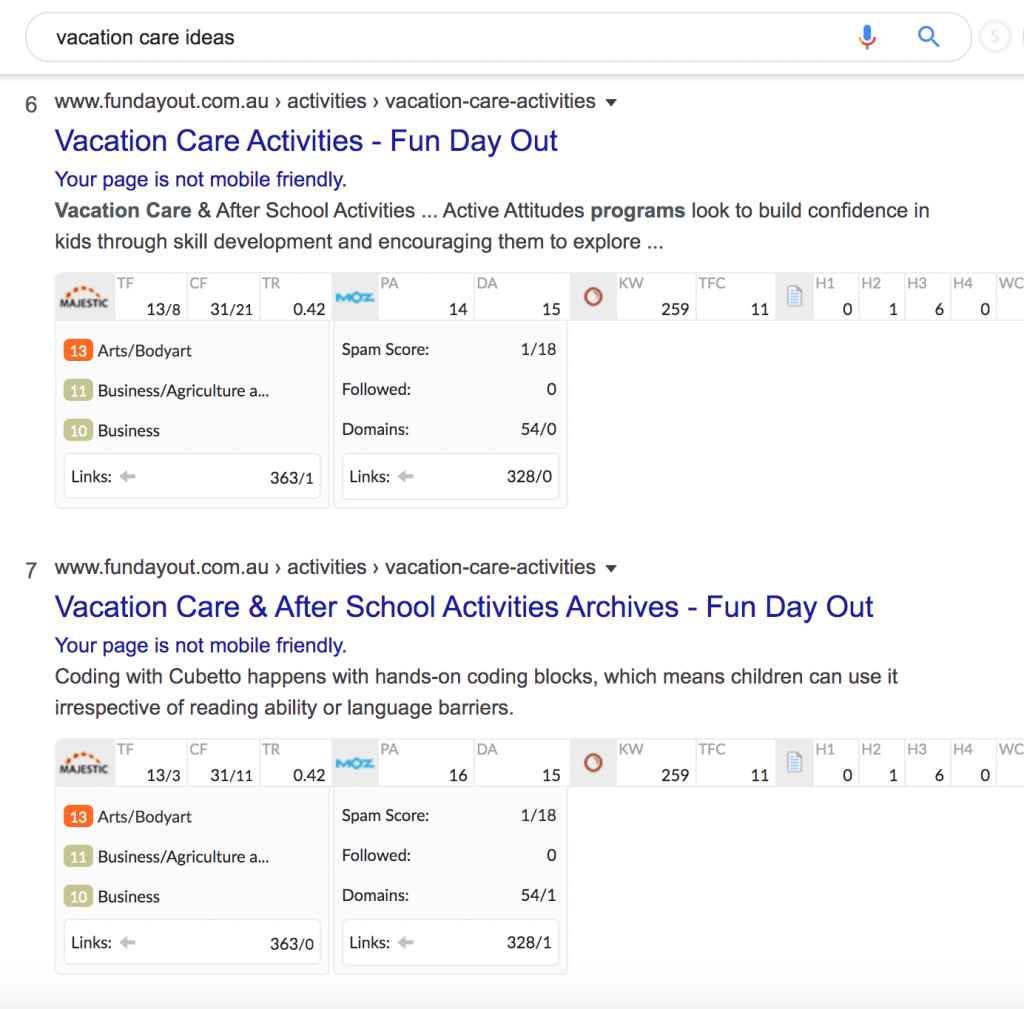The height and width of the screenshot is (1009, 1024).
Task: Click the PA value 16 in result 7
Action: click(x=458, y=775)
